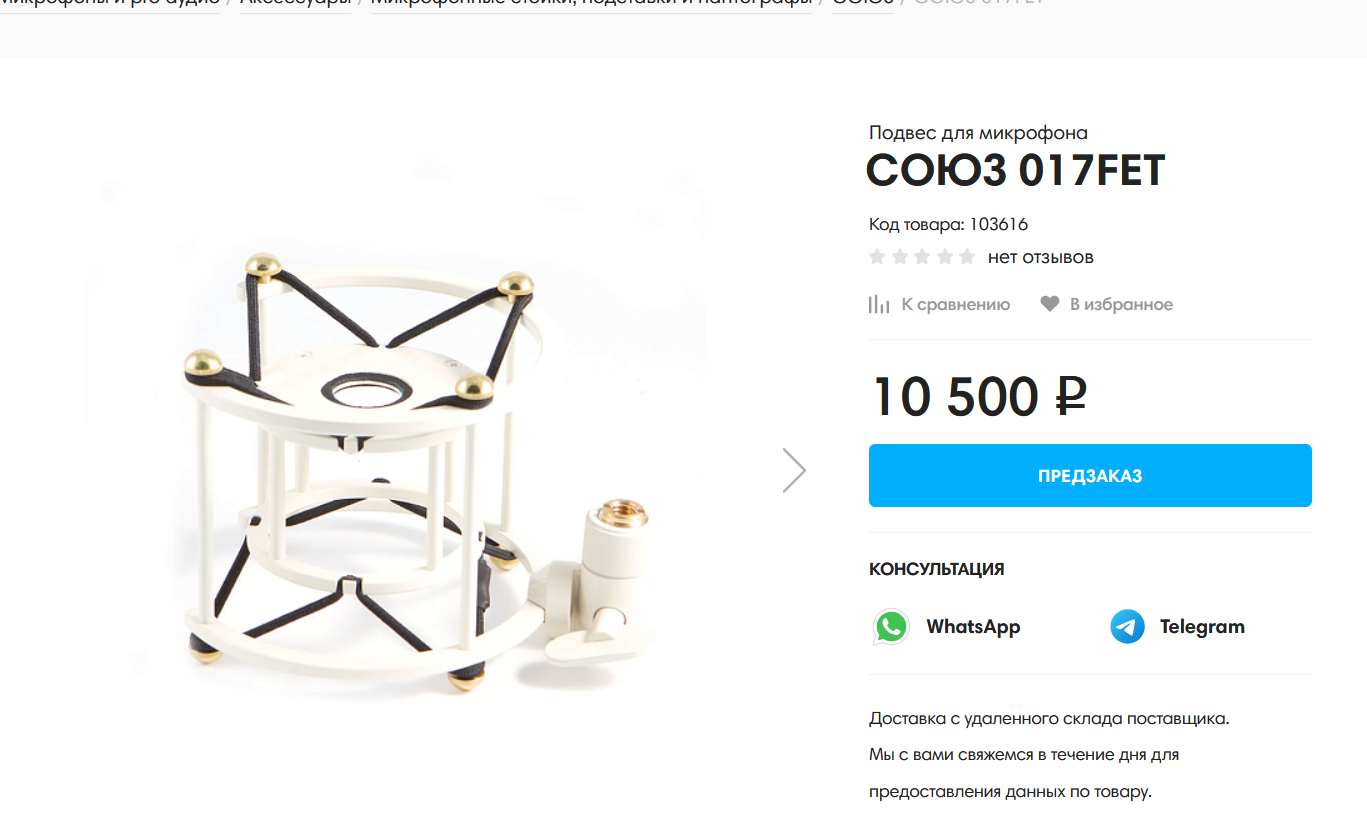Rate product with the first star
The image size is (1367, 830).
coord(878,257)
